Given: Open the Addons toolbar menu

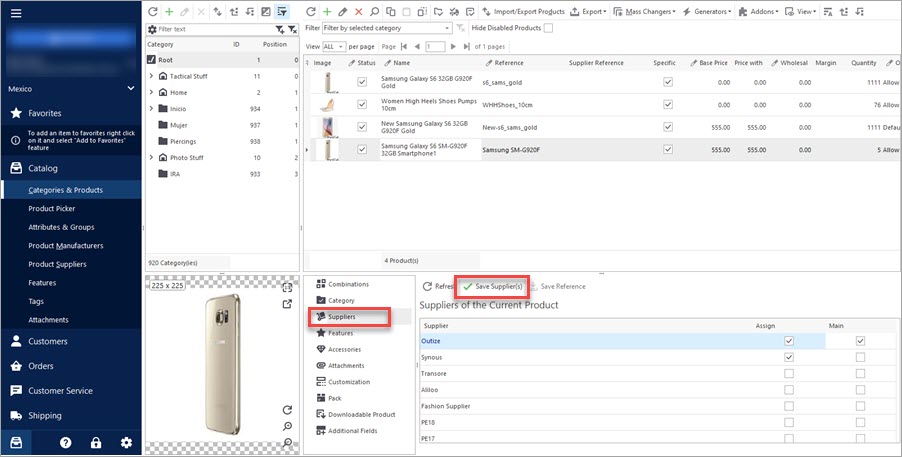Looking at the screenshot, I should pos(758,12).
